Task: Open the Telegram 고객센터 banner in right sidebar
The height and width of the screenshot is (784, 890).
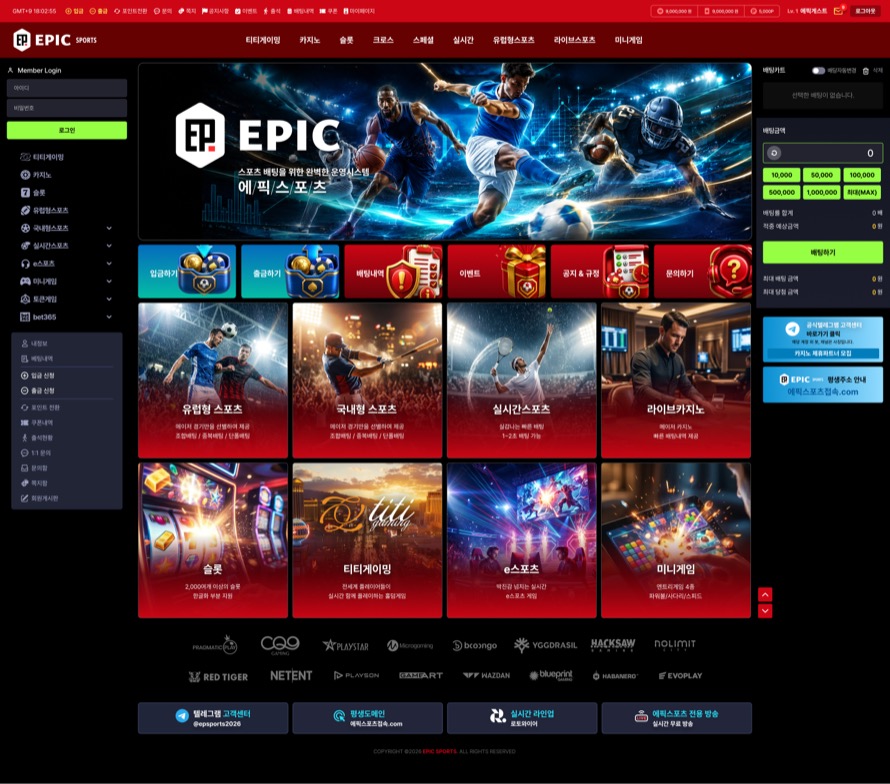Action: coord(822,339)
